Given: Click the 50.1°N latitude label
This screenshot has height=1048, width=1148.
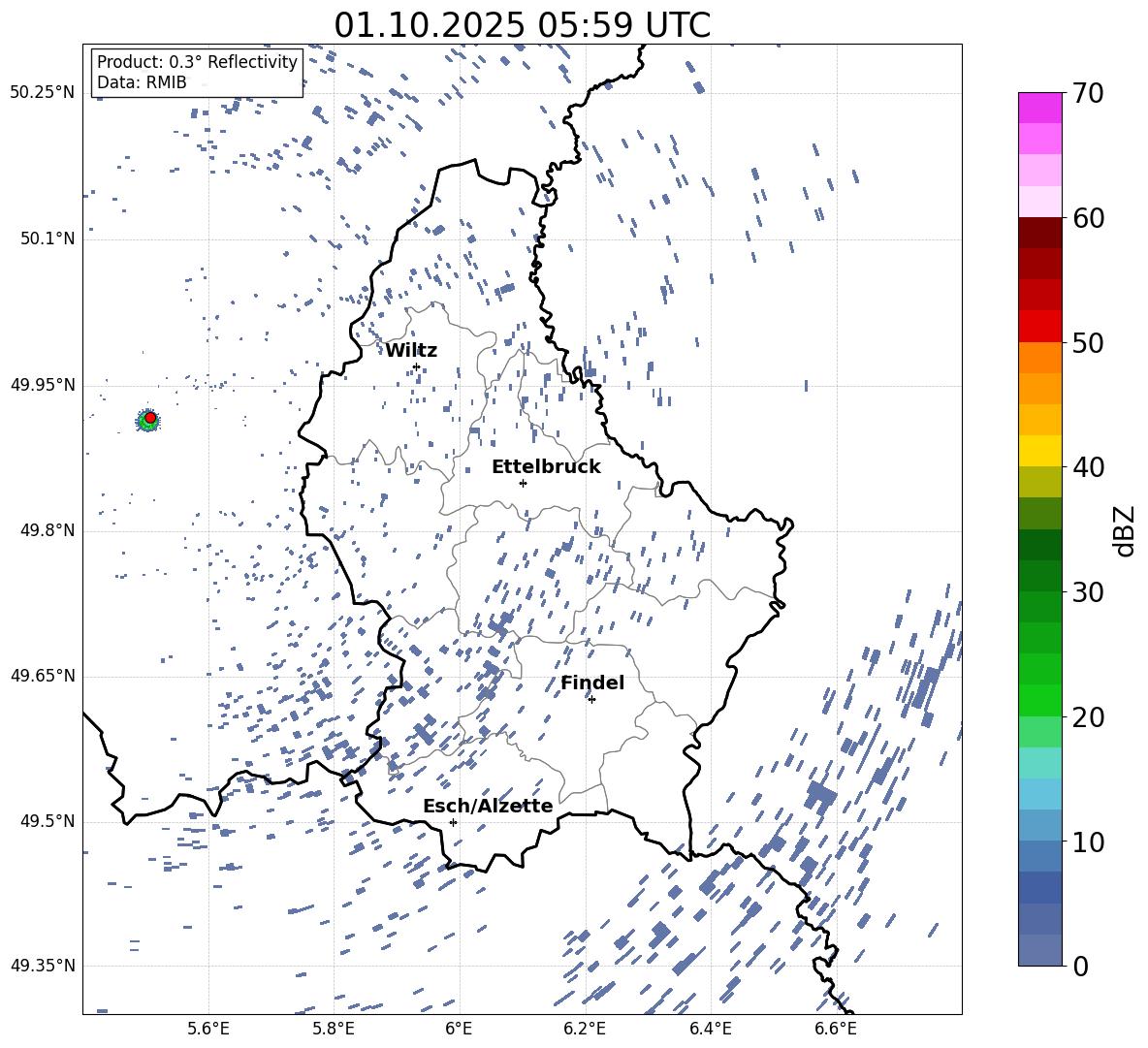Looking at the screenshot, I should click(47, 238).
